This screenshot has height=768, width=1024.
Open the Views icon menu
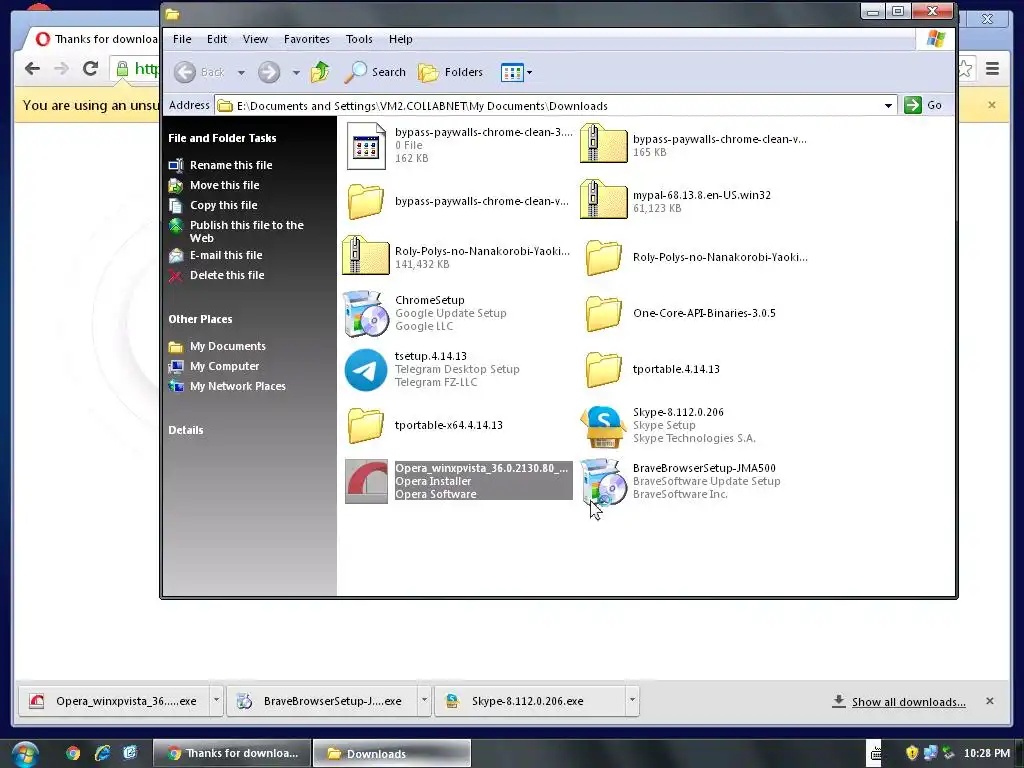(516, 72)
